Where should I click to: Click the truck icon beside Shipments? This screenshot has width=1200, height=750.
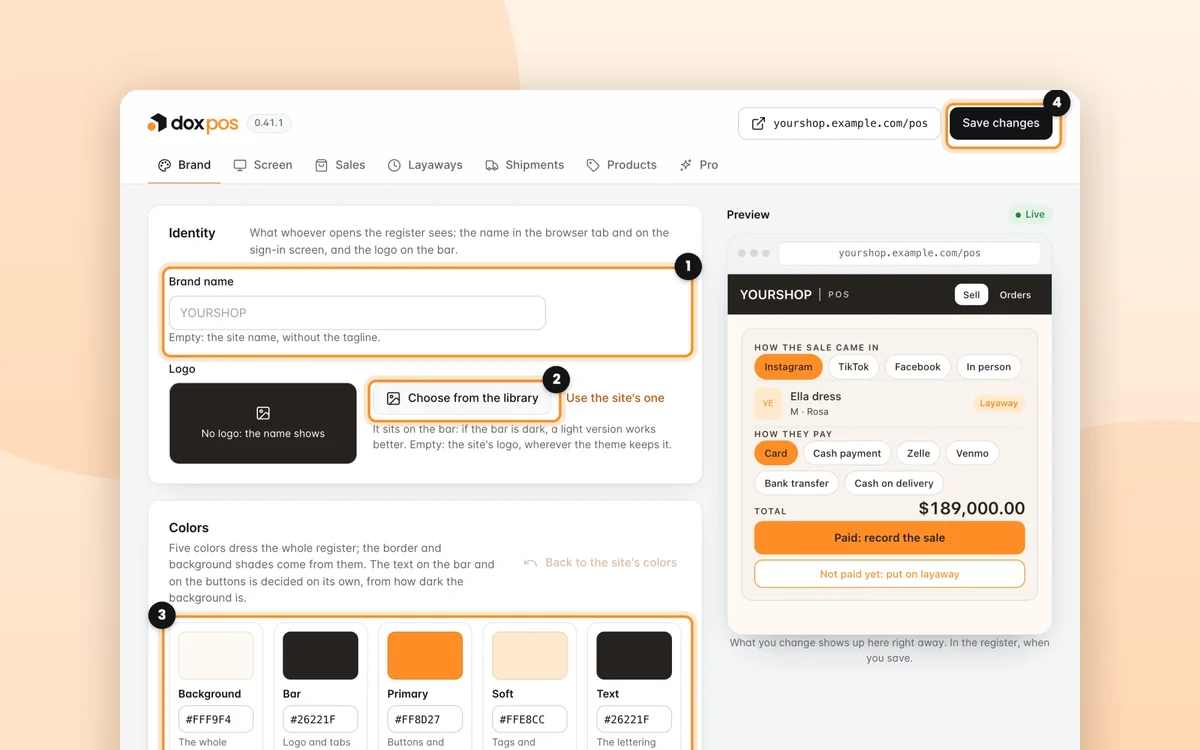[492, 165]
